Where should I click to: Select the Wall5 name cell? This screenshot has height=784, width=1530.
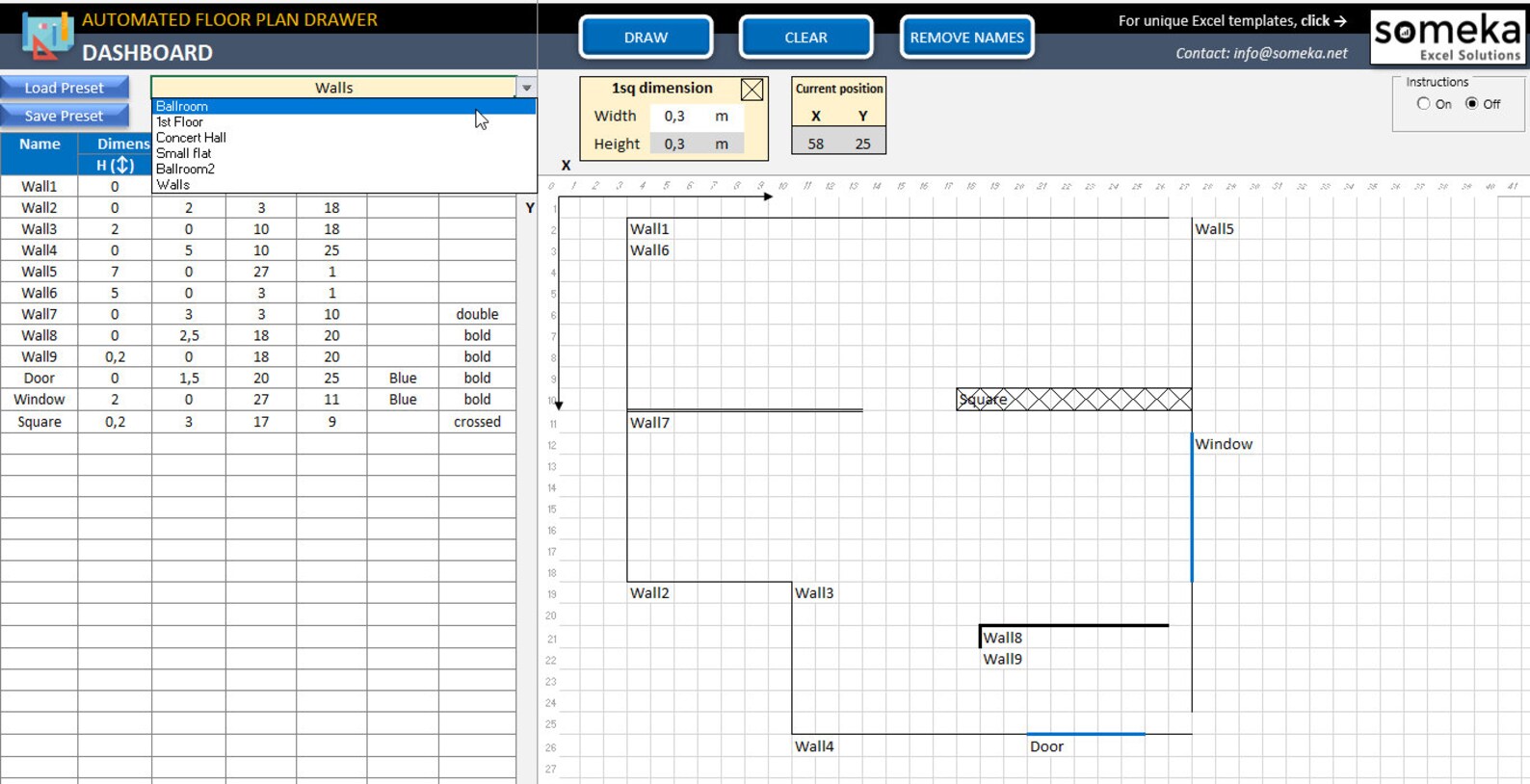pyautogui.click(x=40, y=272)
